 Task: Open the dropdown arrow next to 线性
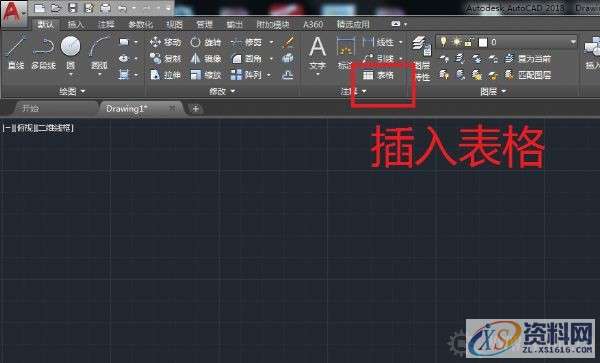(x=401, y=42)
